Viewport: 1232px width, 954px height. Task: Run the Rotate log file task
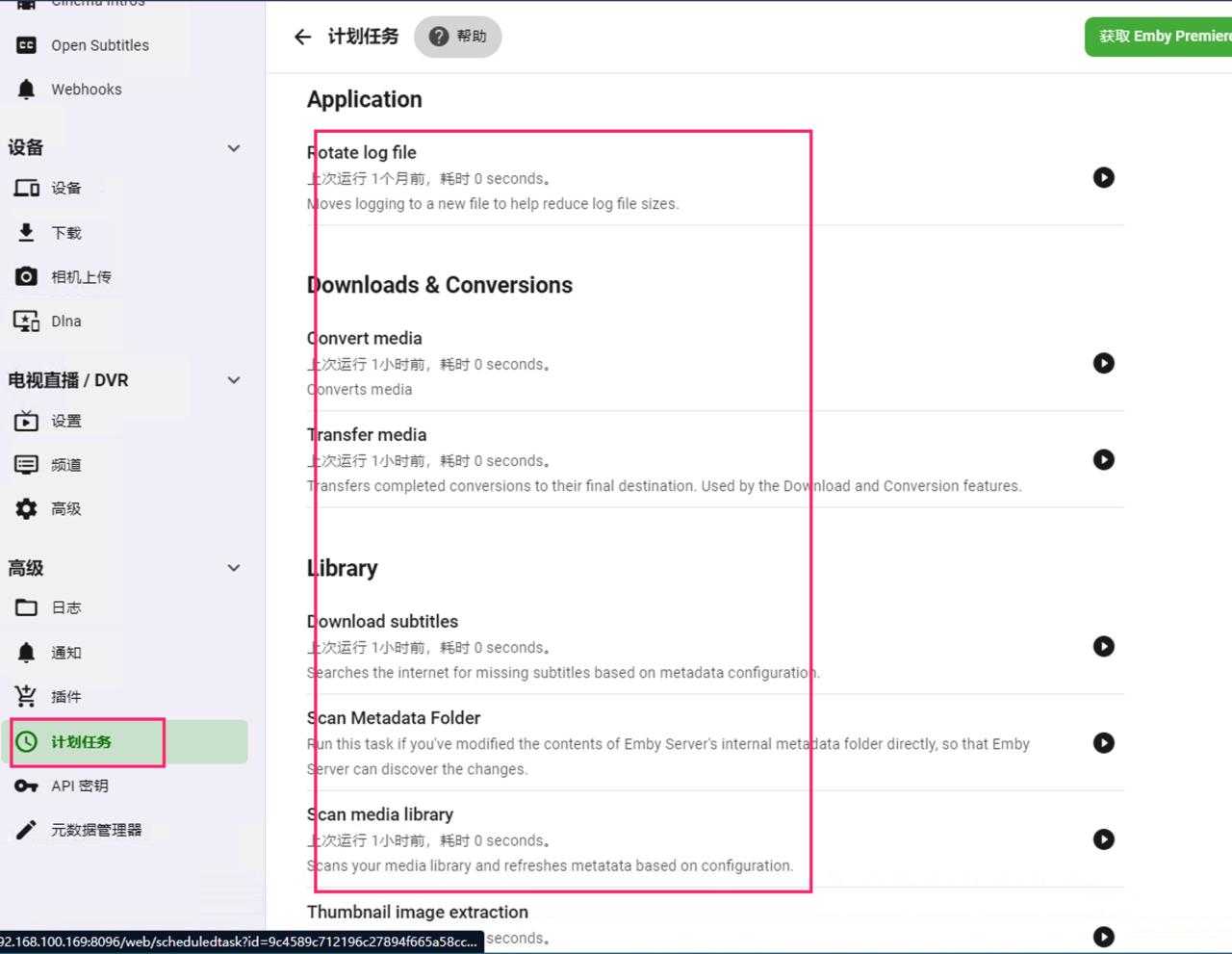[x=1103, y=177]
